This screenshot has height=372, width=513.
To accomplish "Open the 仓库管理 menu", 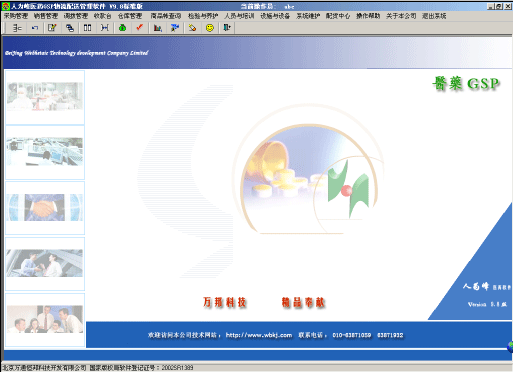I will 130,16.
